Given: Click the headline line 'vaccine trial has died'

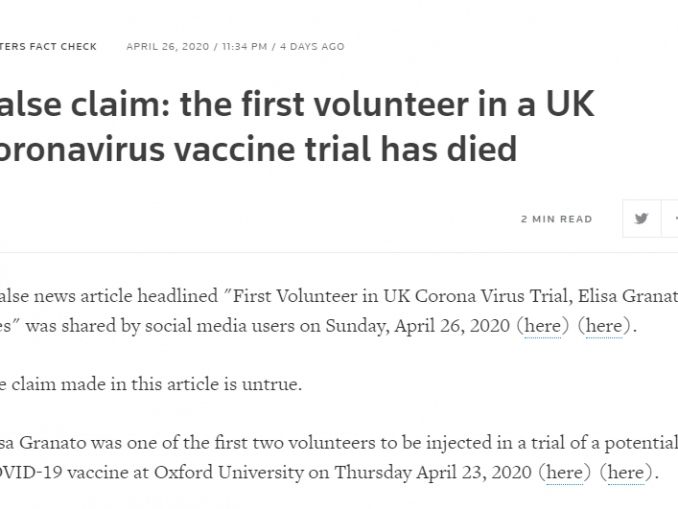Looking at the screenshot, I should pos(345,149).
